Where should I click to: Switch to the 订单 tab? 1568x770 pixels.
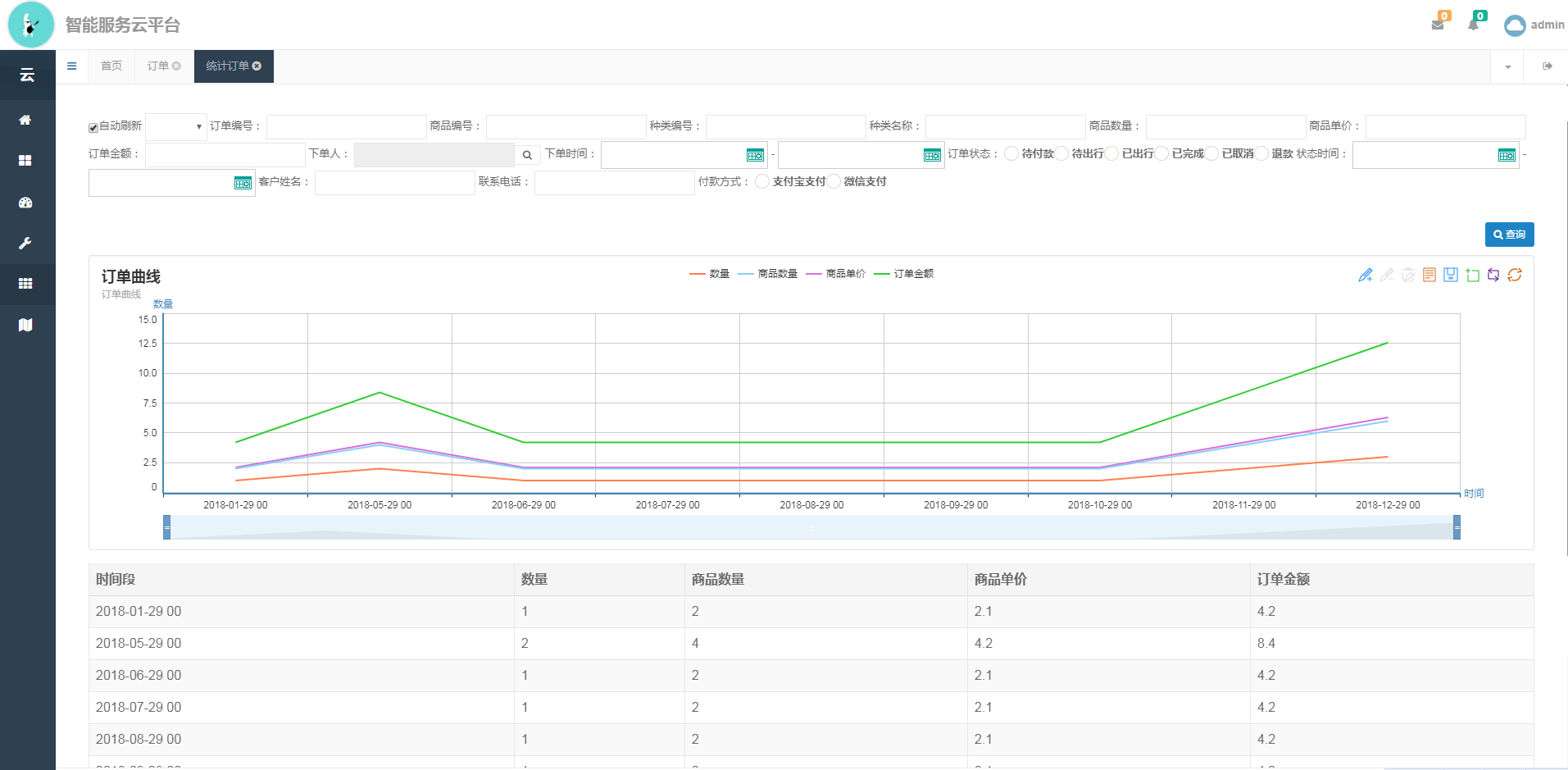(158, 66)
